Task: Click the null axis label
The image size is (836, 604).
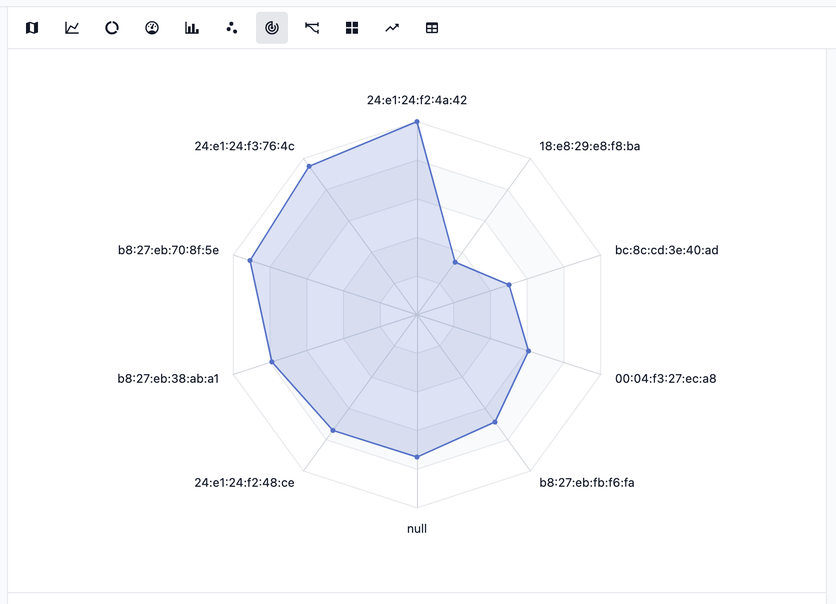Action: [417, 529]
